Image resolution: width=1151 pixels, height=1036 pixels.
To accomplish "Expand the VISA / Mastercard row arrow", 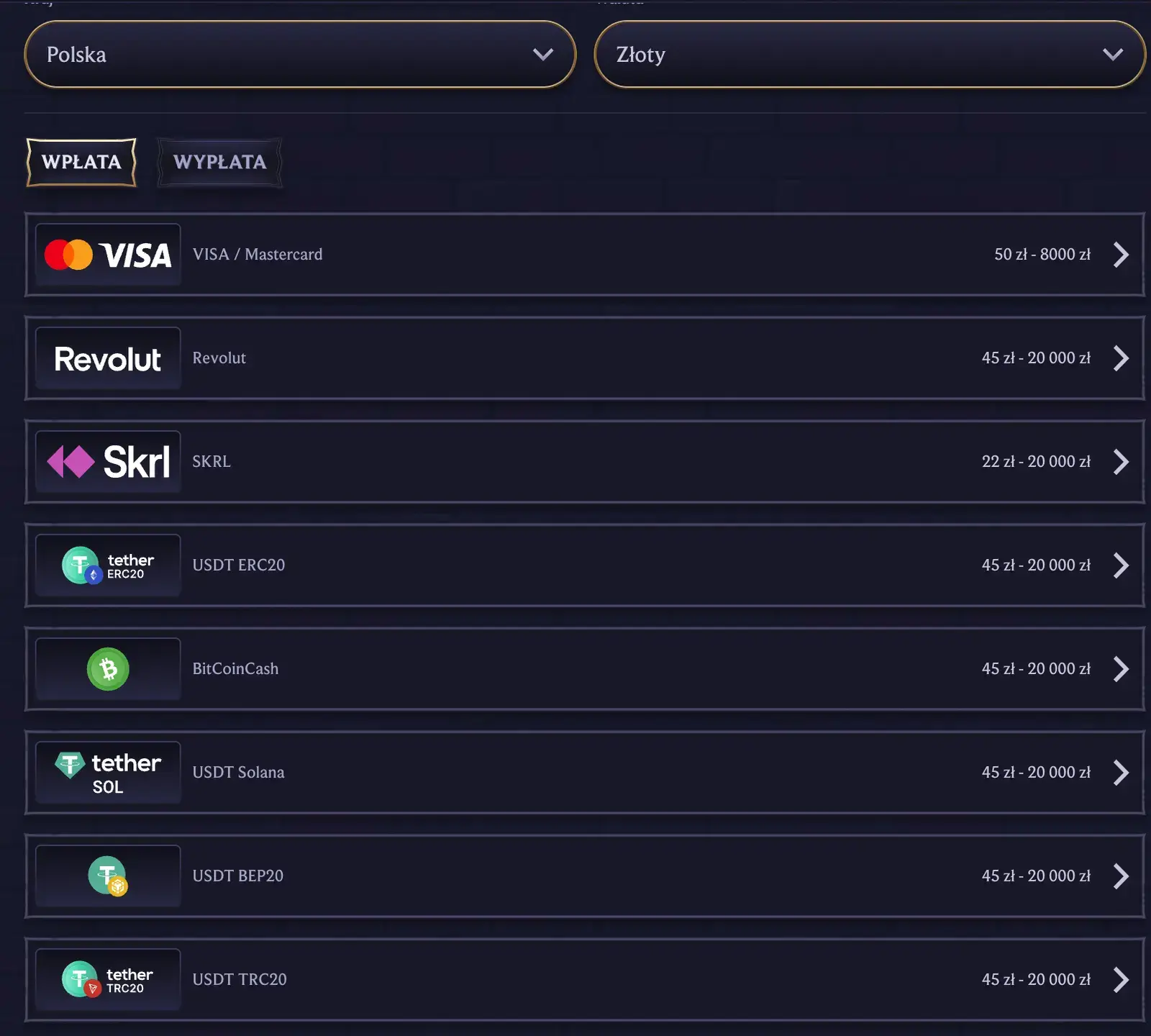I will click(1121, 255).
